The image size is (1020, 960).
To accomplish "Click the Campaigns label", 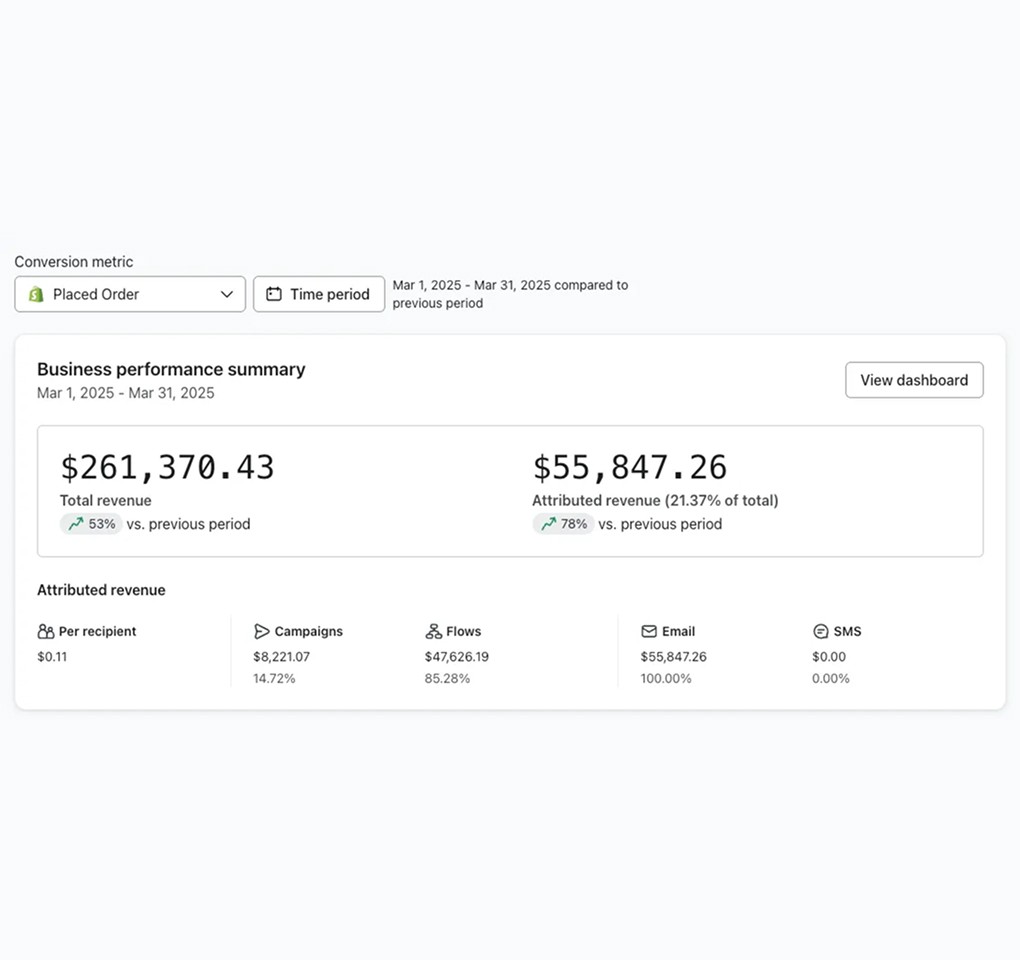I will click(308, 632).
